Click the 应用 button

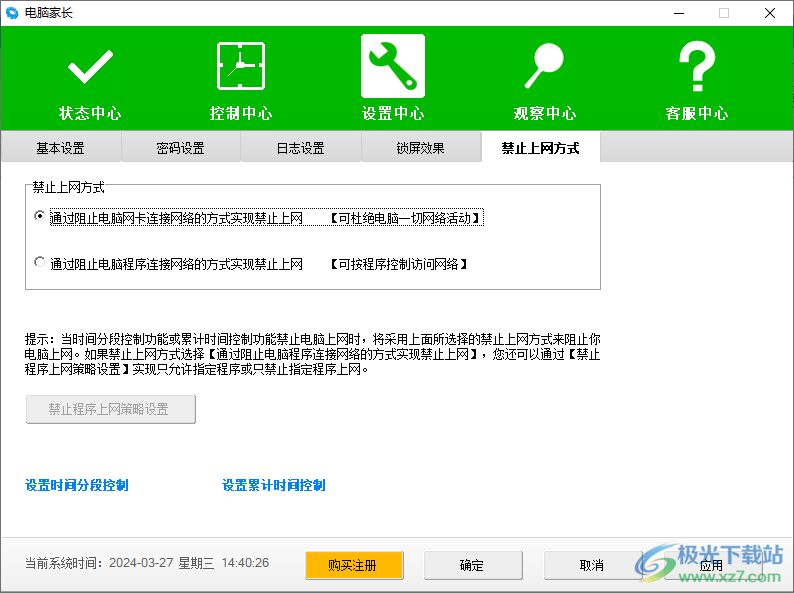[x=711, y=565]
